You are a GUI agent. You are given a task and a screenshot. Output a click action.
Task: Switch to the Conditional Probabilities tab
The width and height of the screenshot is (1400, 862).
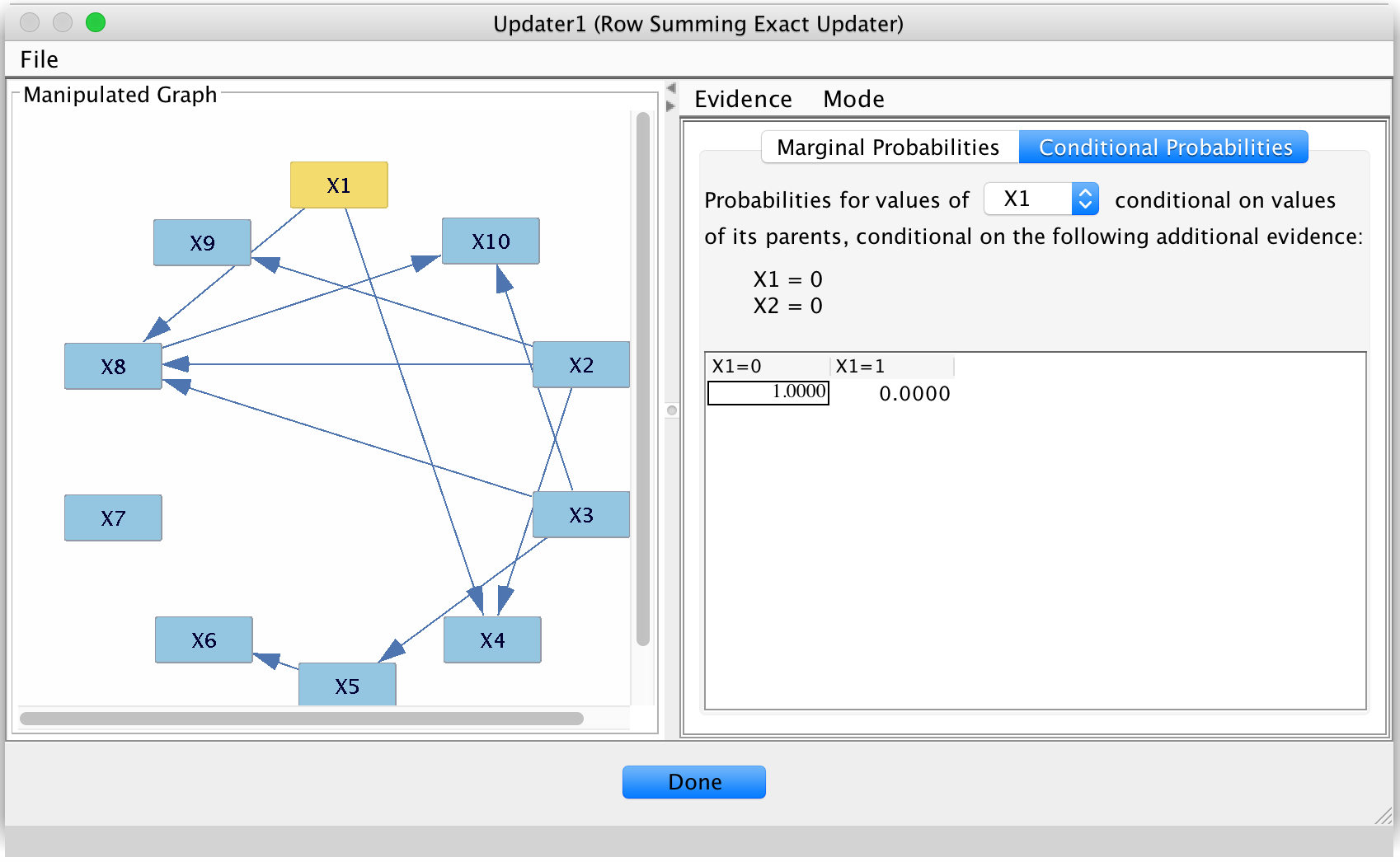pos(1164,147)
